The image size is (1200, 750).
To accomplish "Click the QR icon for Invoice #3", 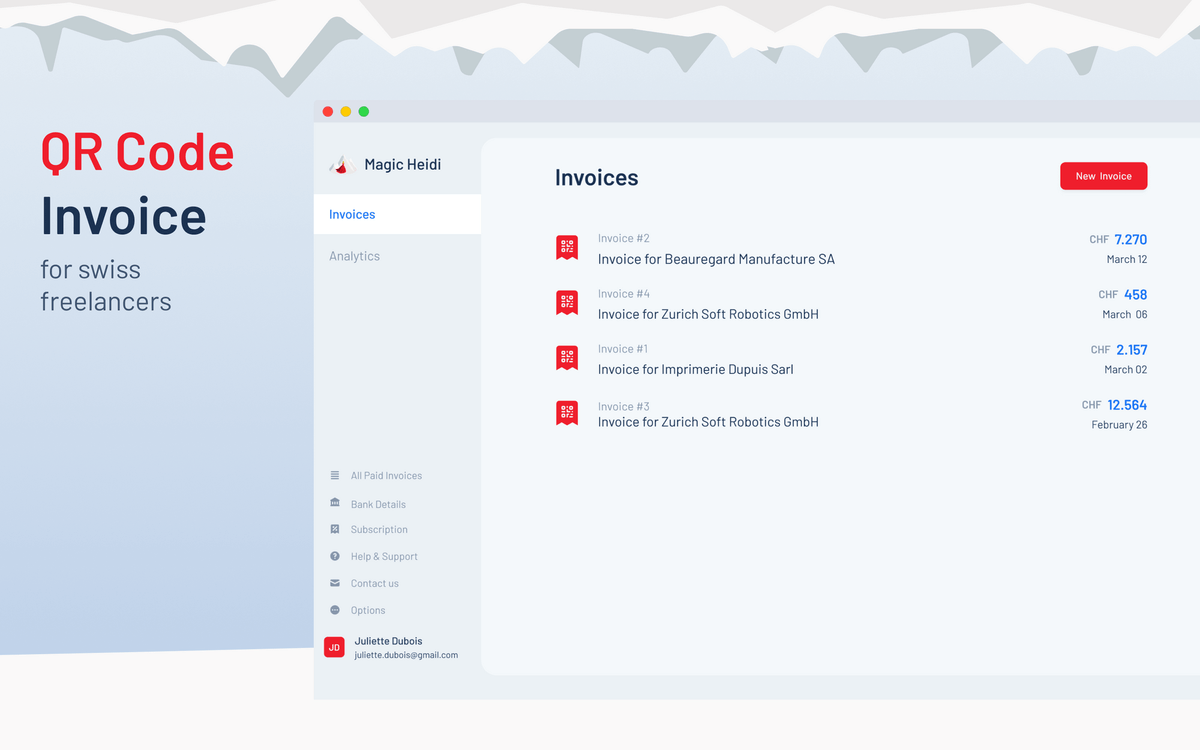I will coord(567,414).
